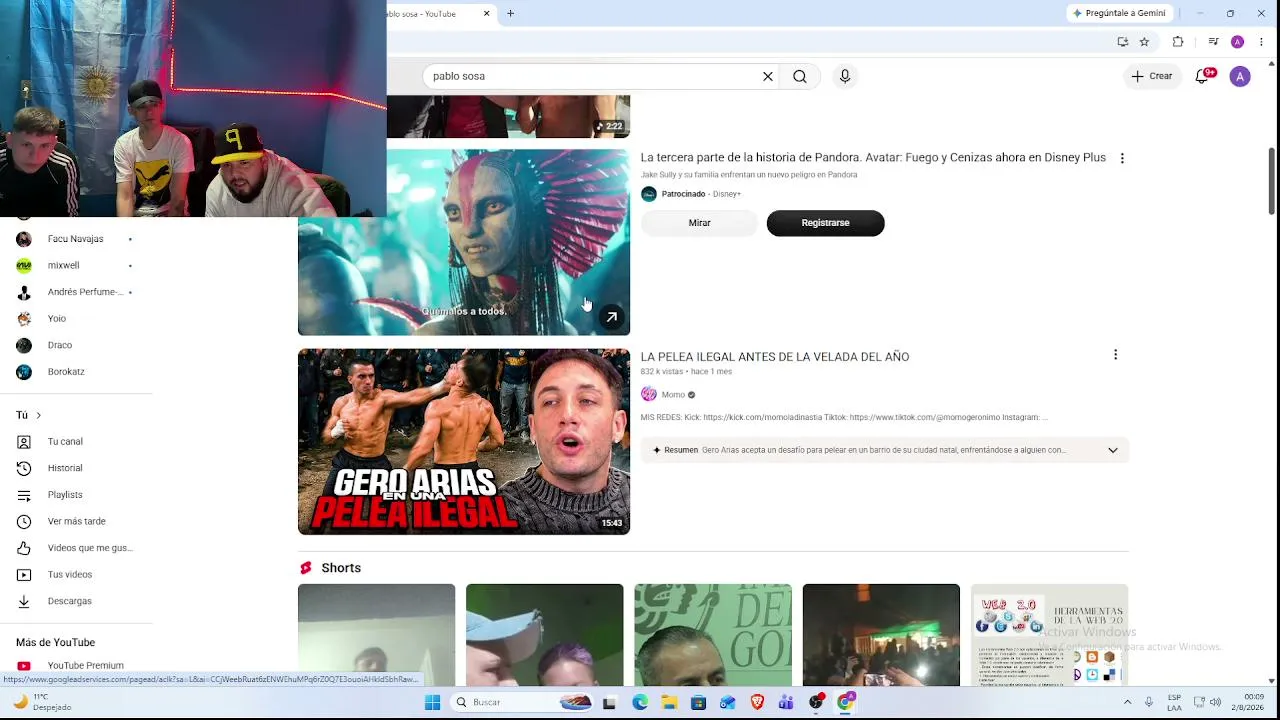Close the pablo sosa YouTube tab
Image resolution: width=1280 pixels, height=720 pixels.
coord(487,14)
